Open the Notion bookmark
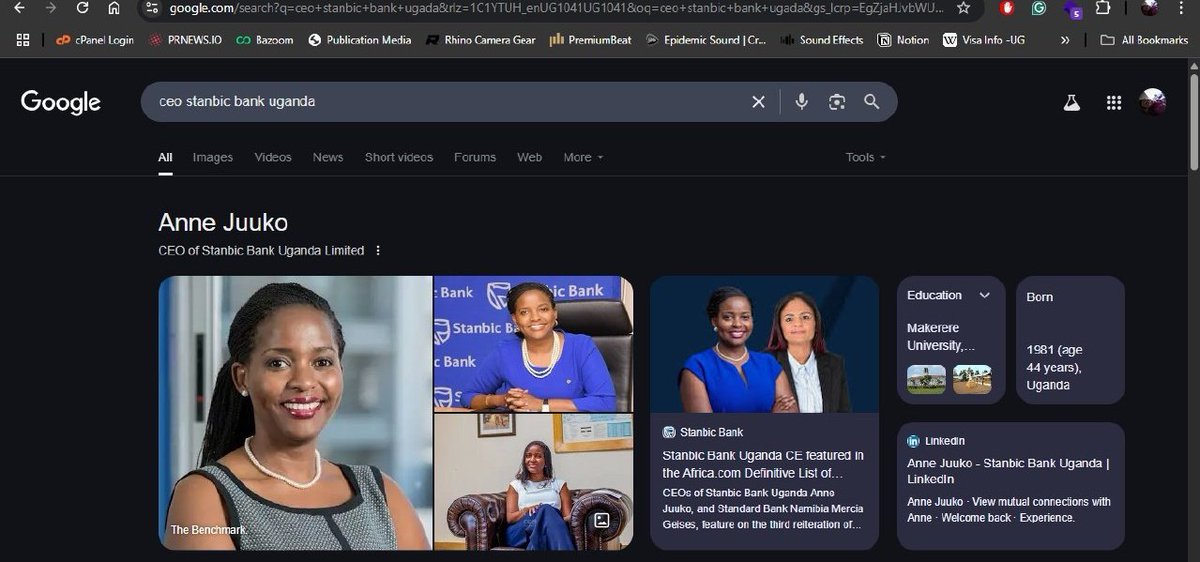This screenshot has width=1200, height=562. (x=903, y=40)
